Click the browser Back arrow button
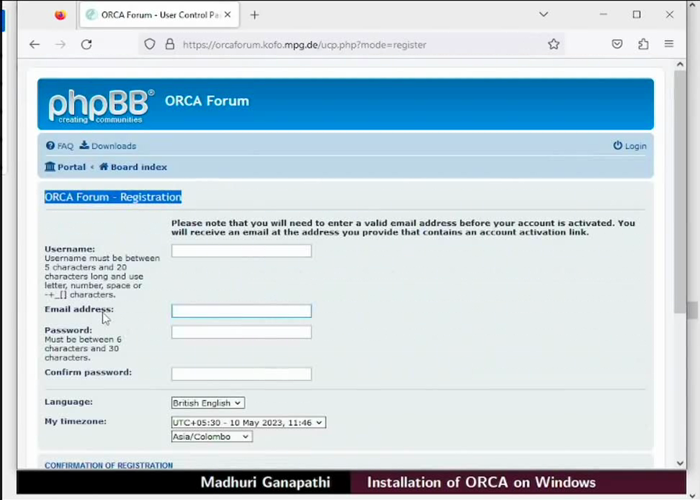700x500 pixels. 34,44
